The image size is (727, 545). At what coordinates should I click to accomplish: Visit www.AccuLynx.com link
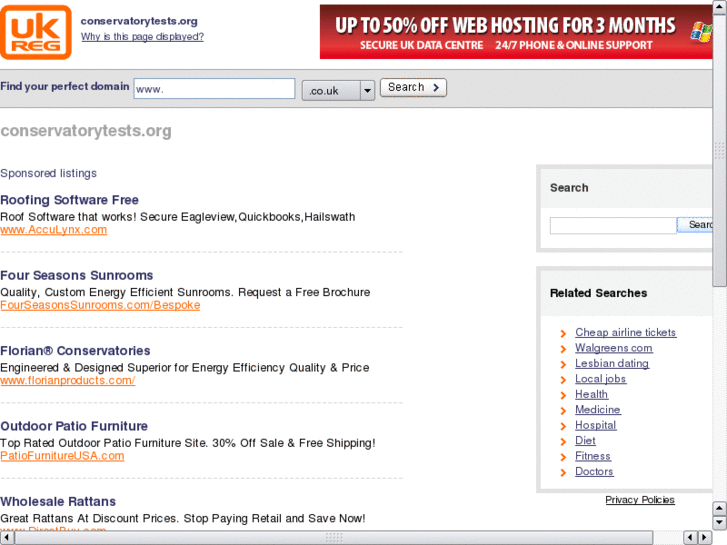click(x=54, y=230)
